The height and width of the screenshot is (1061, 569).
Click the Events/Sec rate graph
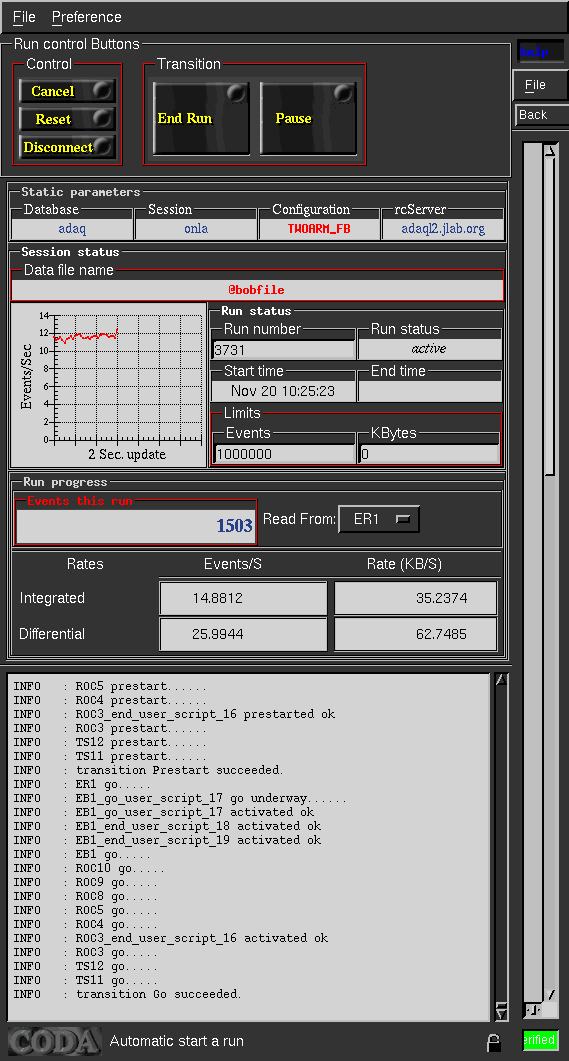pyautogui.click(x=108, y=384)
